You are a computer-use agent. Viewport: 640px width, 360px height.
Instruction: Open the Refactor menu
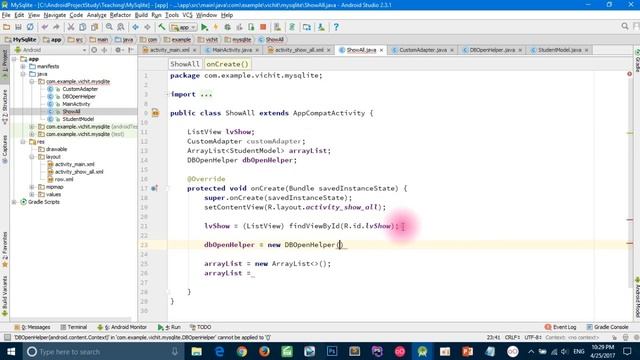120,15
